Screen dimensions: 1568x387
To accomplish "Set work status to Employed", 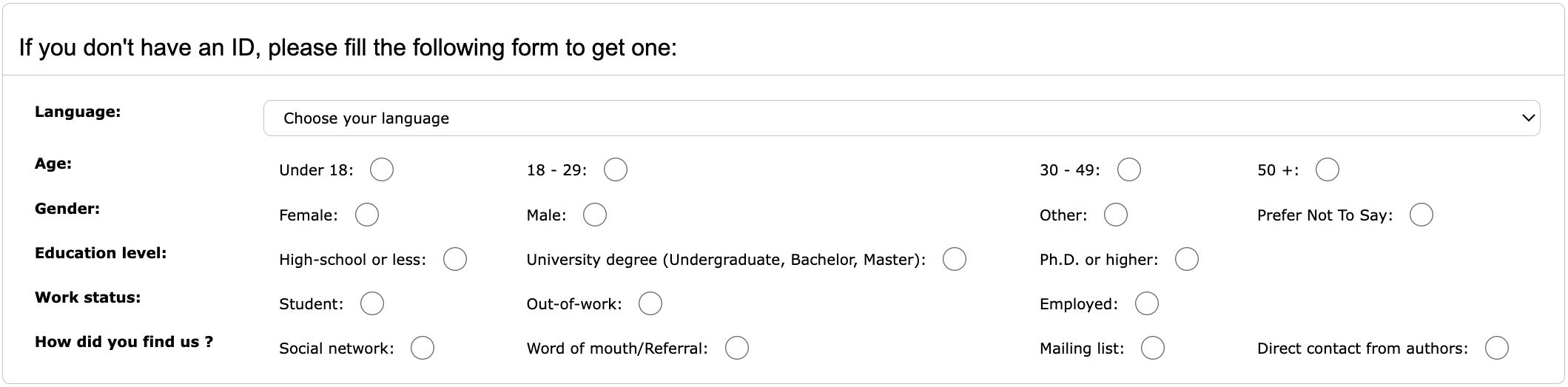I will click(x=1147, y=303).
